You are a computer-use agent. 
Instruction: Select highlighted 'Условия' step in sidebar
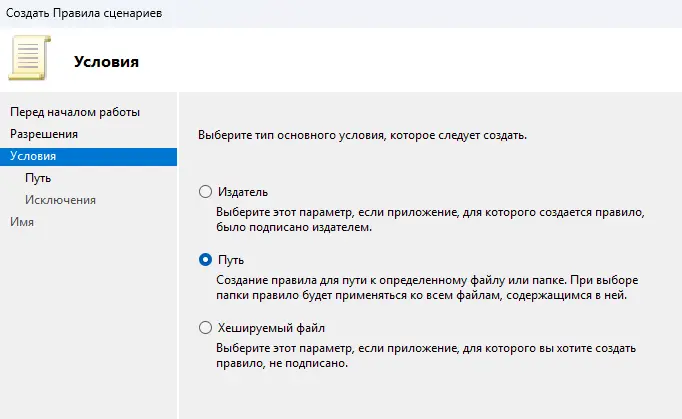coord(33,156)
